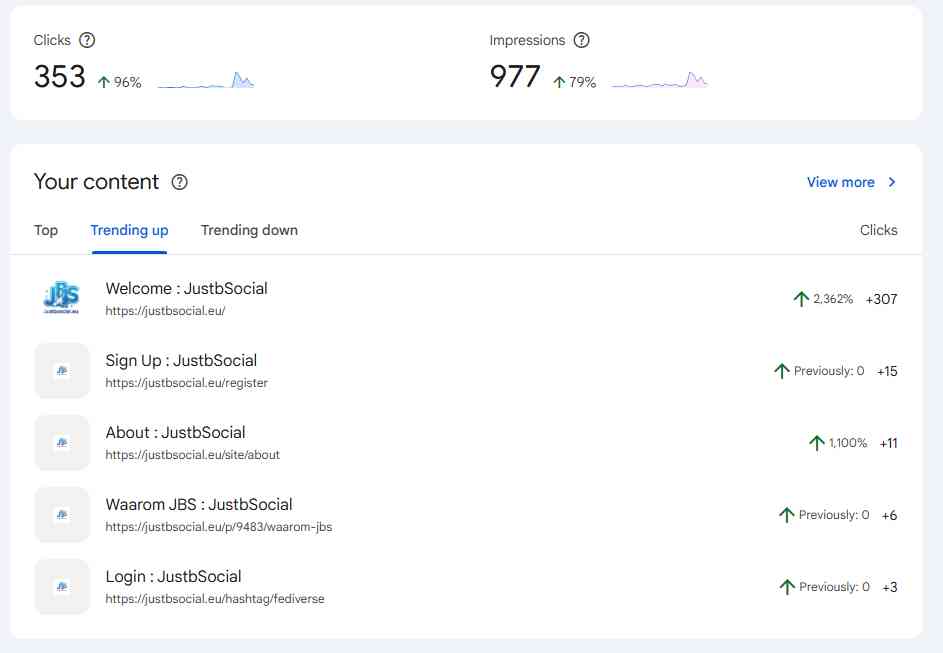Click the Sign Up page thumbnail icon
This screenshot has width=943, height=653.
coord(62,371)
